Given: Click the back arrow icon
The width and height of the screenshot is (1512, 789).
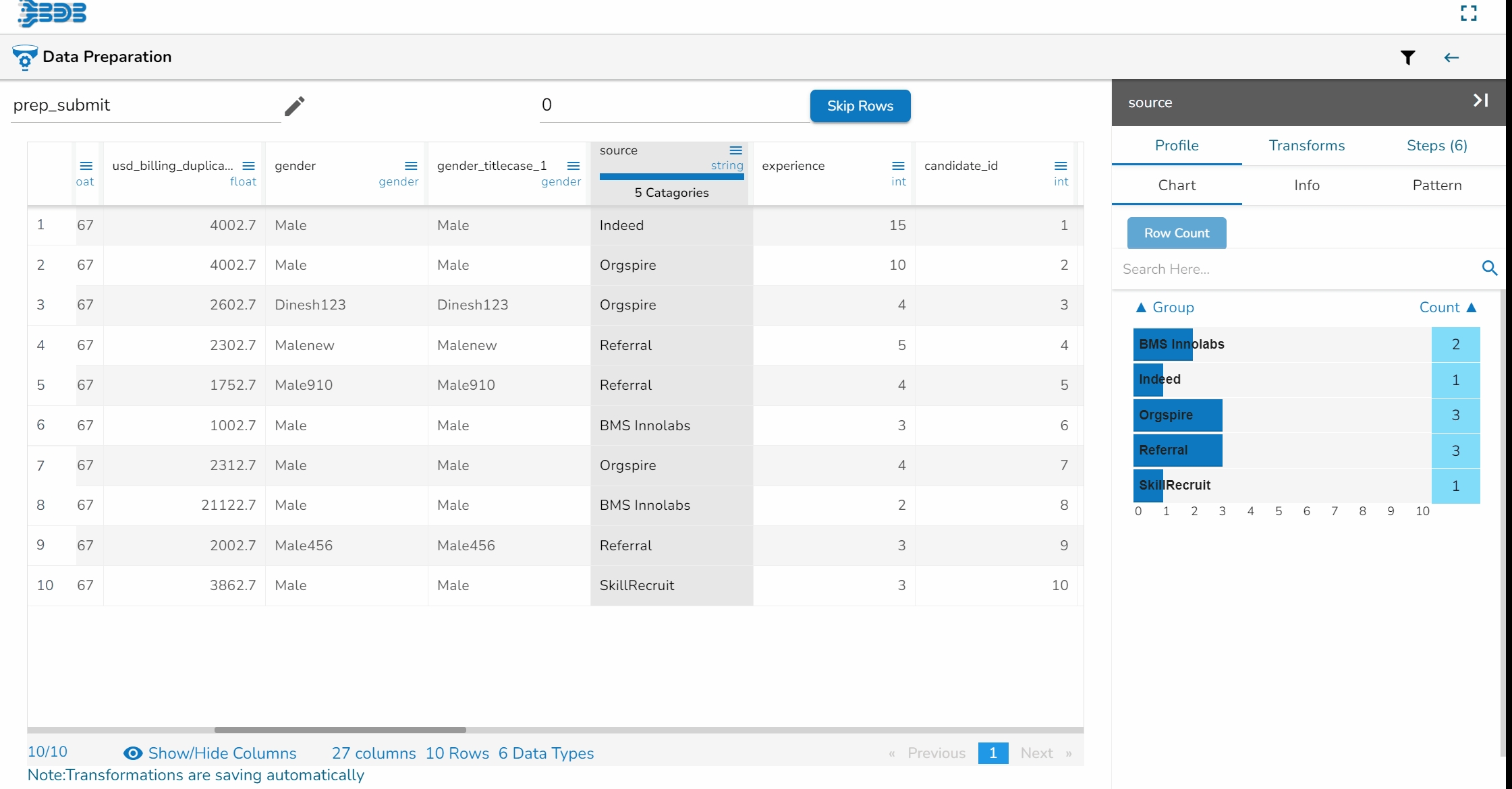Looking at the screenshot, I should (1451, 58).
